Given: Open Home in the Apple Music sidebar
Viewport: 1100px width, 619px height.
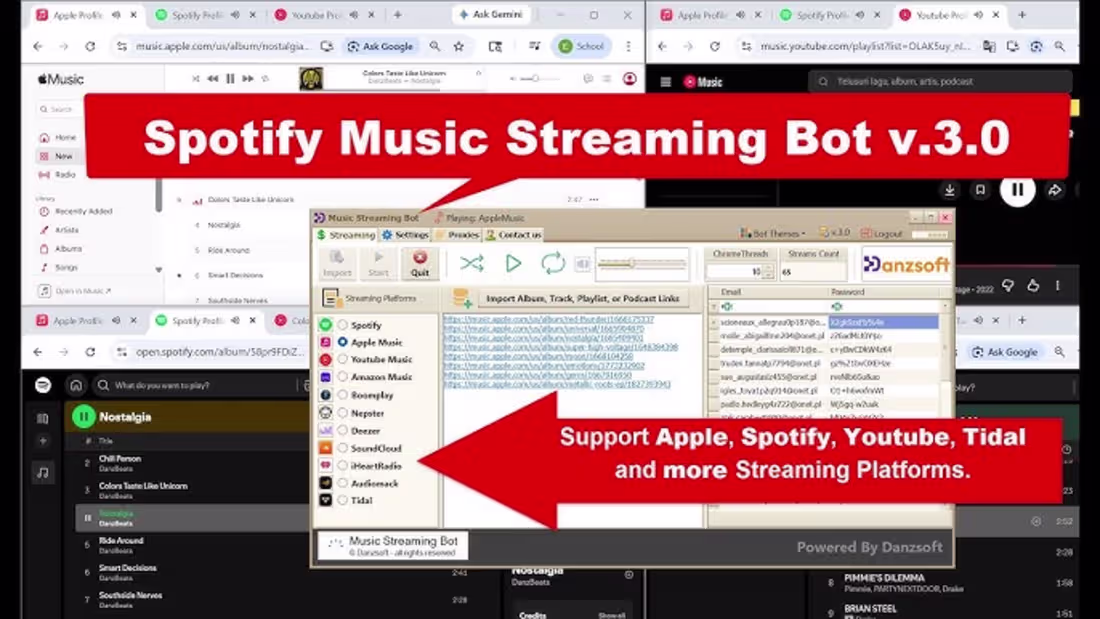Looking at the screenshot, I should 59,138.
